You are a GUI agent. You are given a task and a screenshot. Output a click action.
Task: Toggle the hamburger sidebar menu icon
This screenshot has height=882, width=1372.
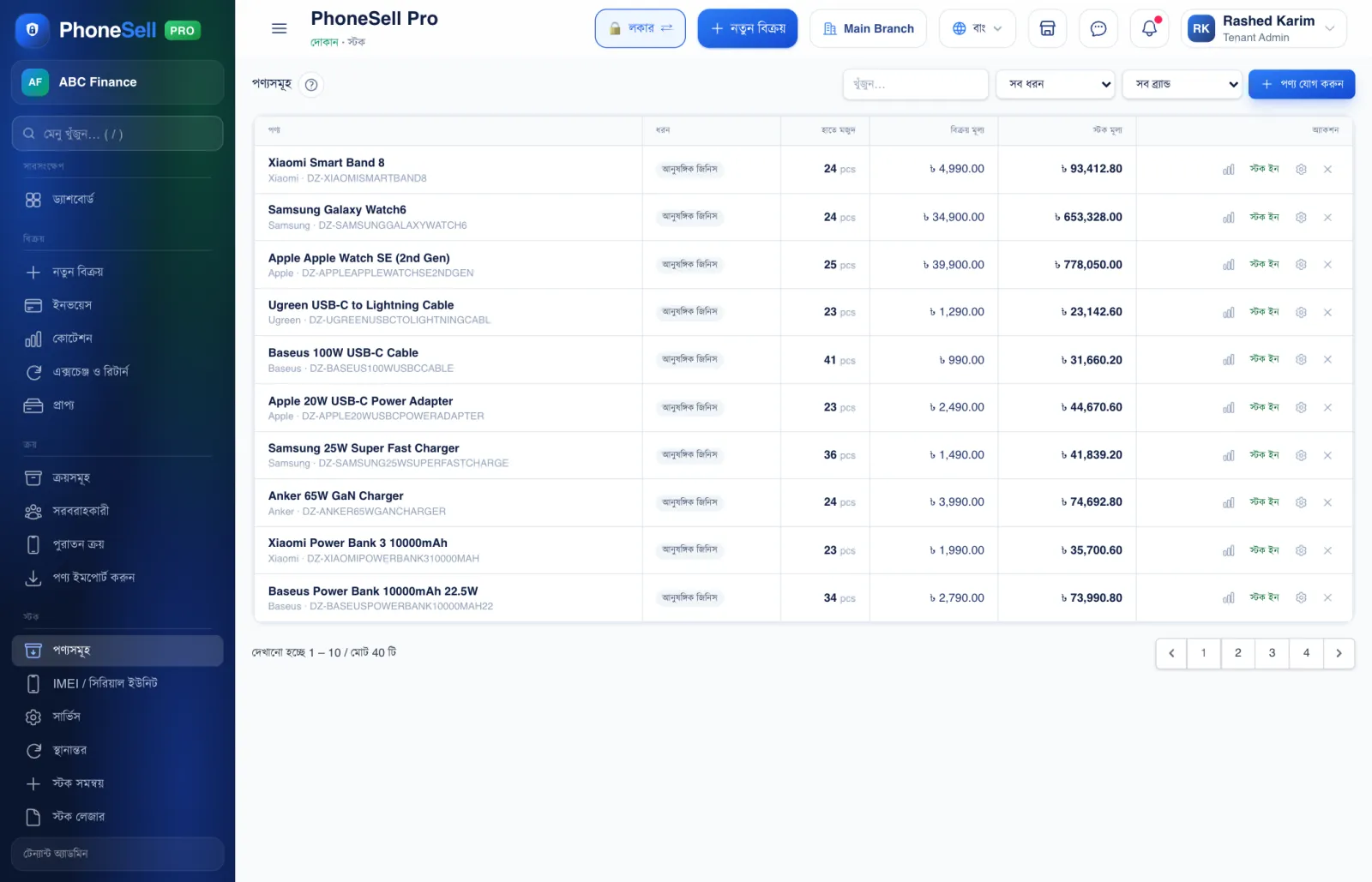[279, 28]
